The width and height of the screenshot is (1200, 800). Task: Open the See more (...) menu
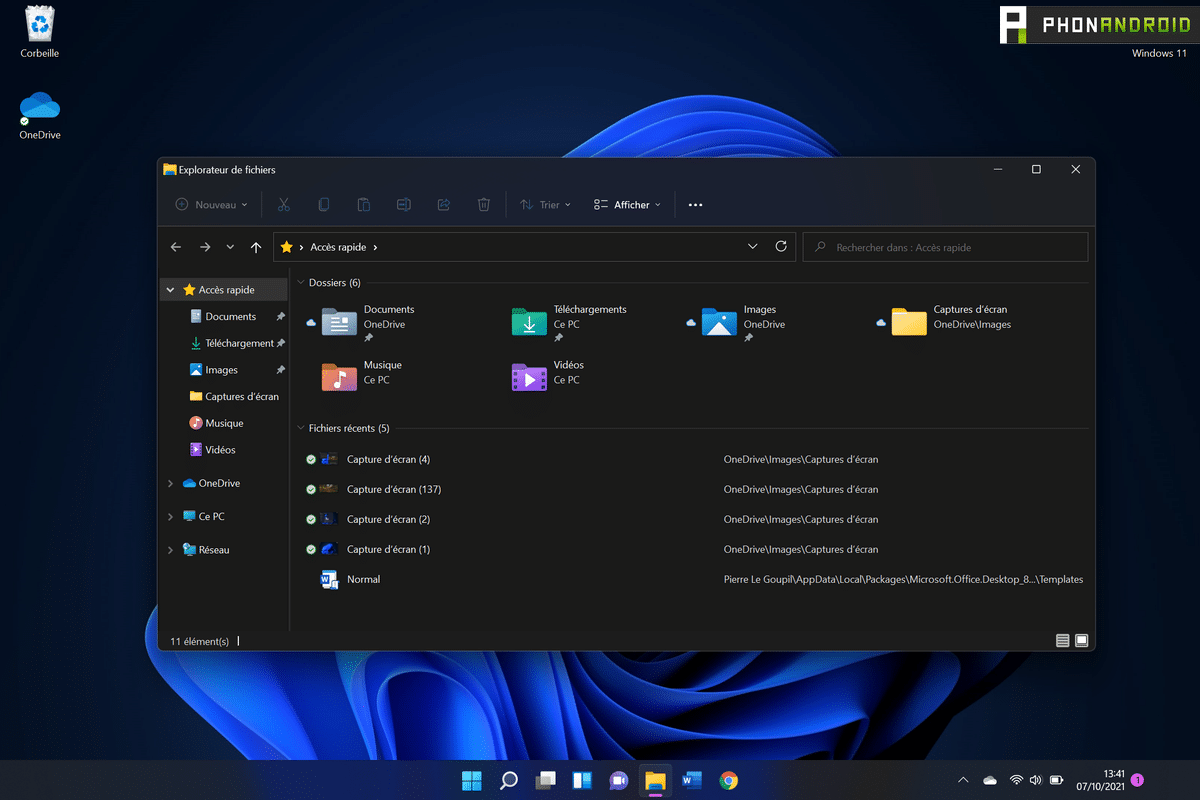[695, 204]
